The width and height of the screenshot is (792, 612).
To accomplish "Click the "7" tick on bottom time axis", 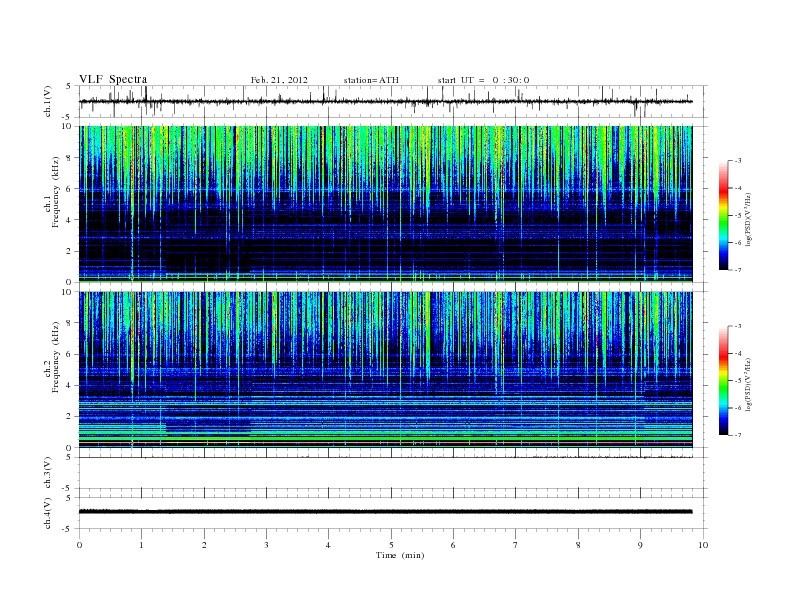I will click(x=516, y=545).
